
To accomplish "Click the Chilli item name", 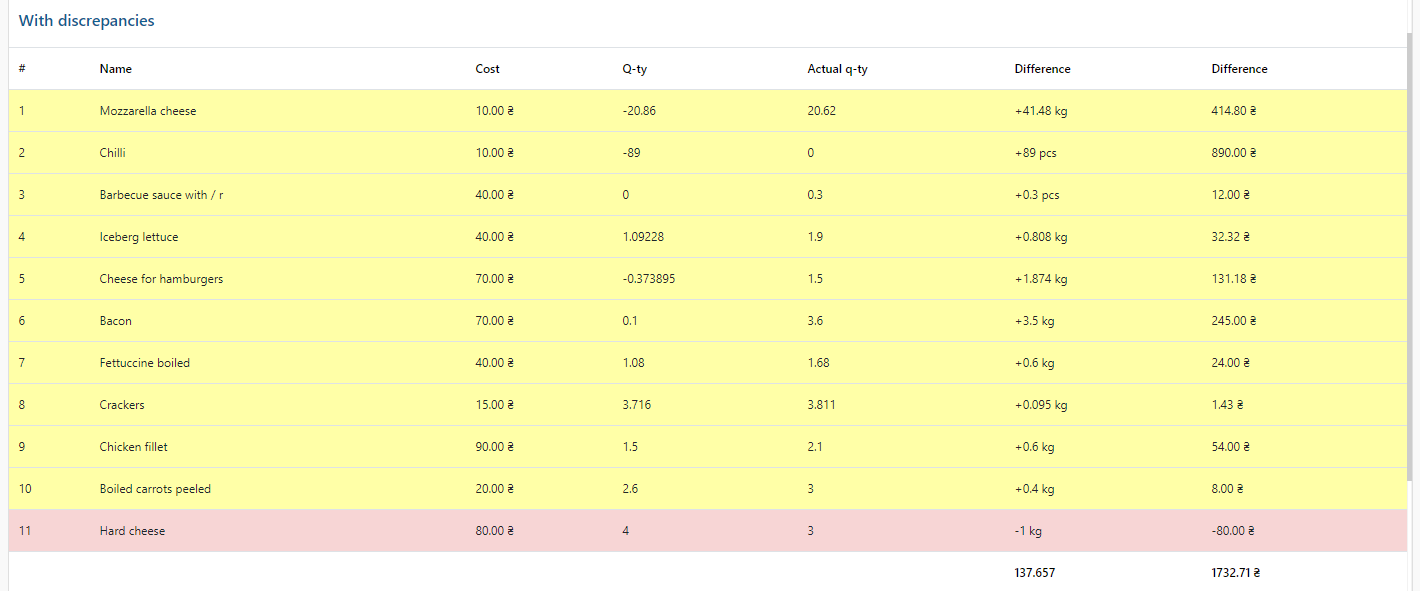I will click(112, 153).
